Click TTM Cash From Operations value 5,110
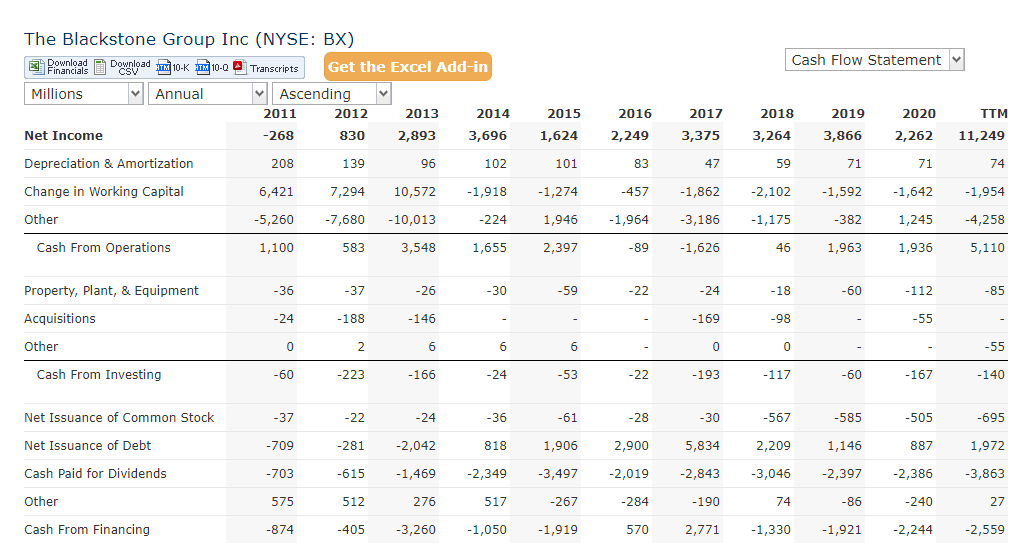 coord(988,248)
